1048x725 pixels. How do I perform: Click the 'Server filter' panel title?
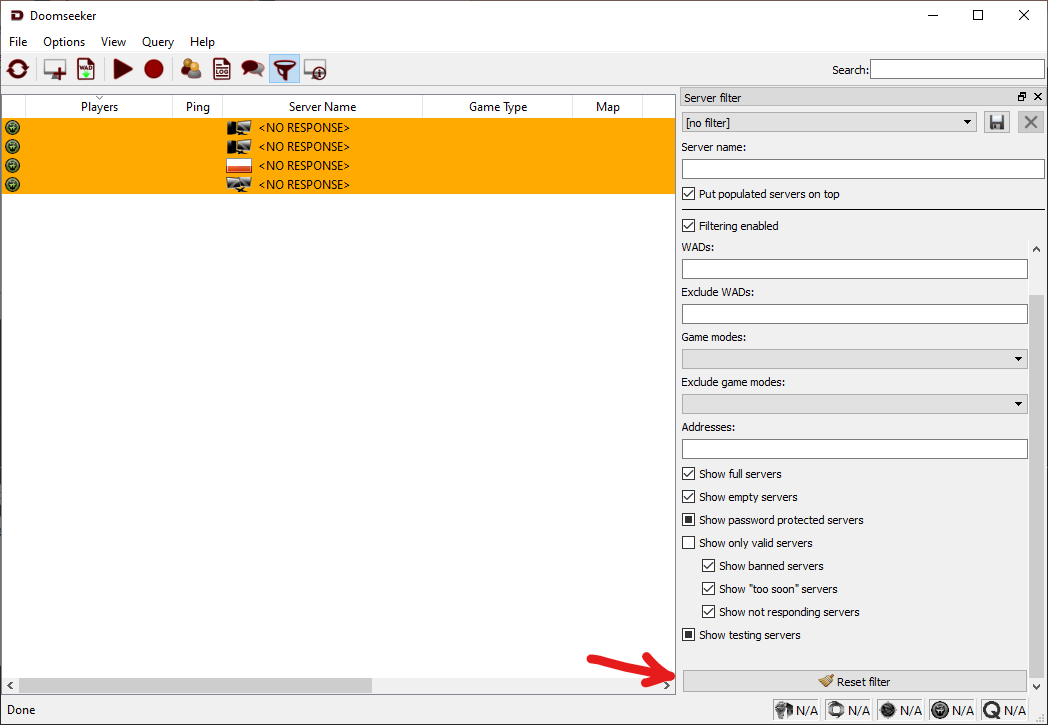(712, 98)
